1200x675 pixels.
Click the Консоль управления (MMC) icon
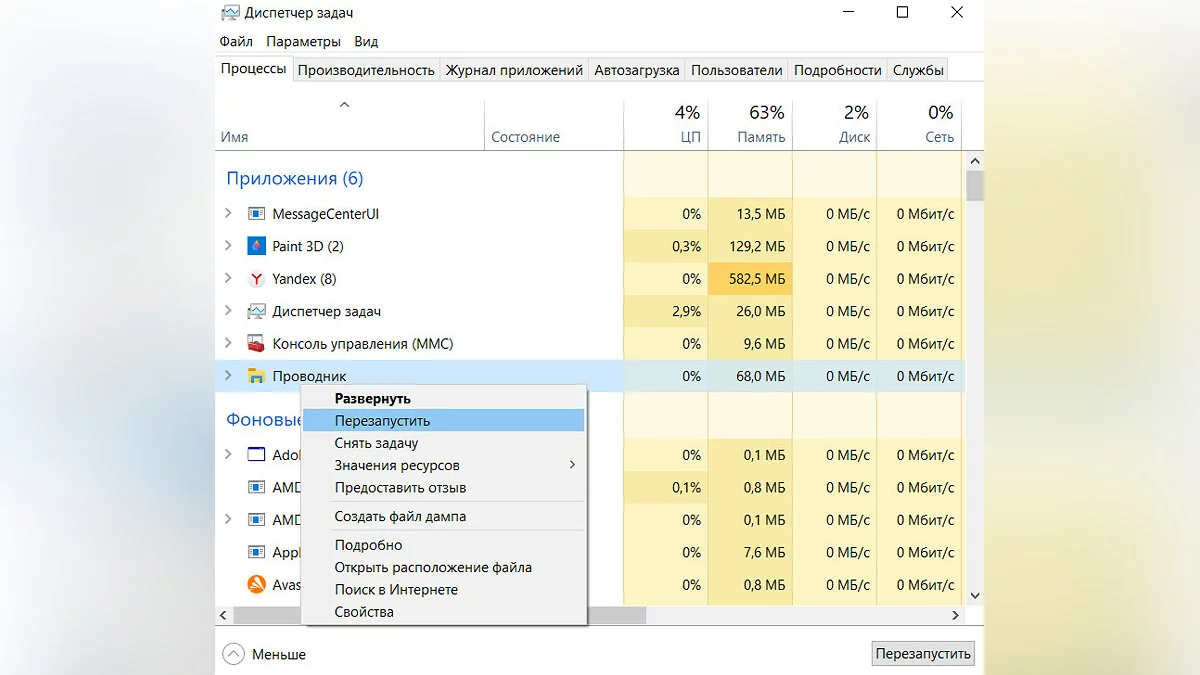pyautogui.click(x=256, y=344)
